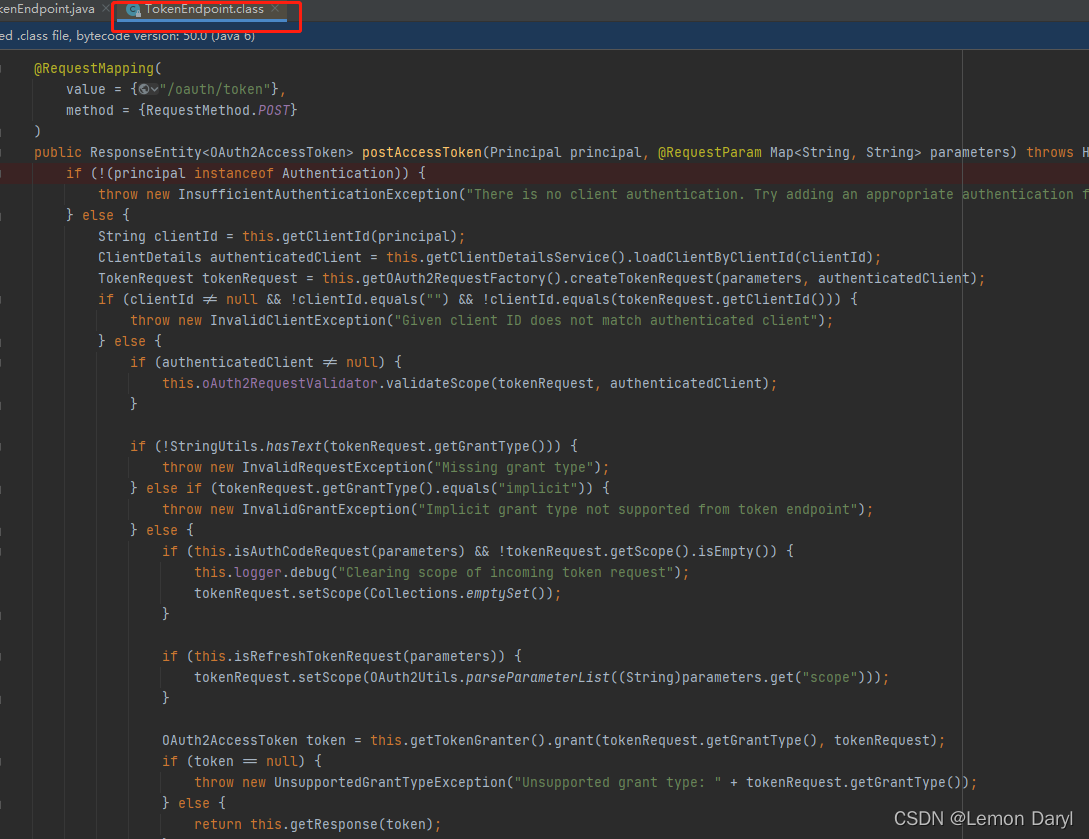Click the "Missing grant type" string
1089x839 pixels.
click(514, 467)
